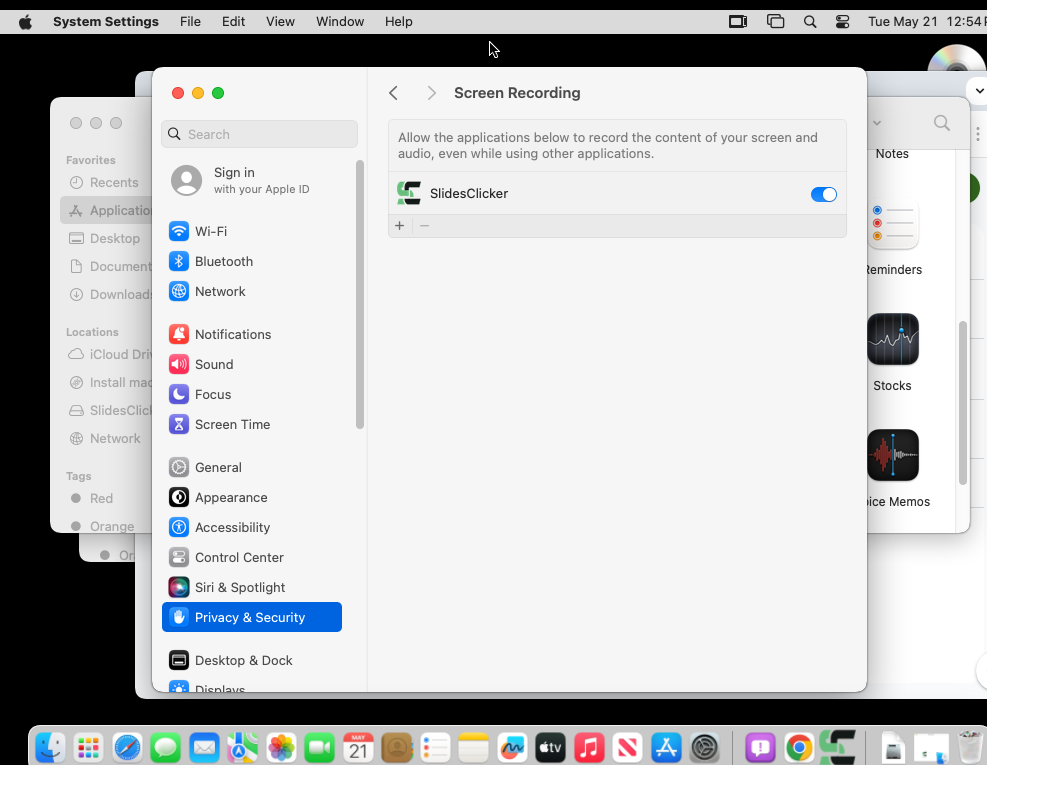Open the Window menu
1039x798 pixels.
pos(340,22)
